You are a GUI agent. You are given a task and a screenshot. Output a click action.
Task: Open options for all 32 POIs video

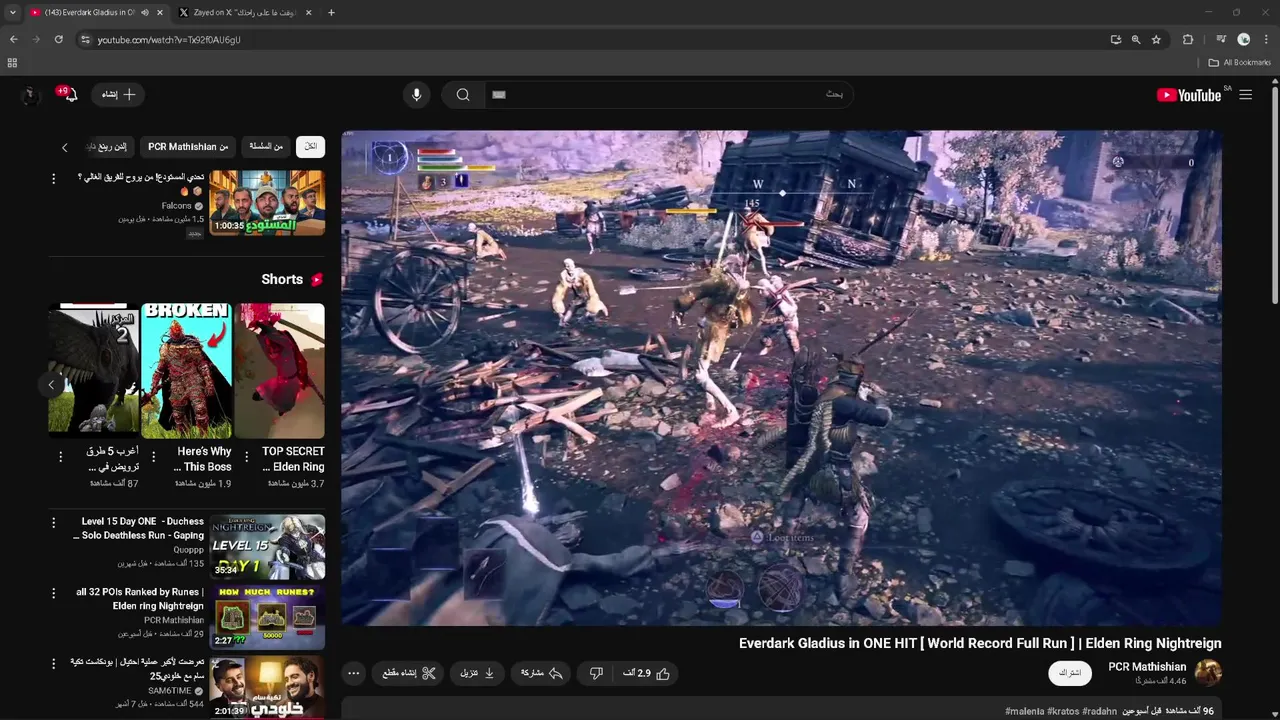pos(54,593)
